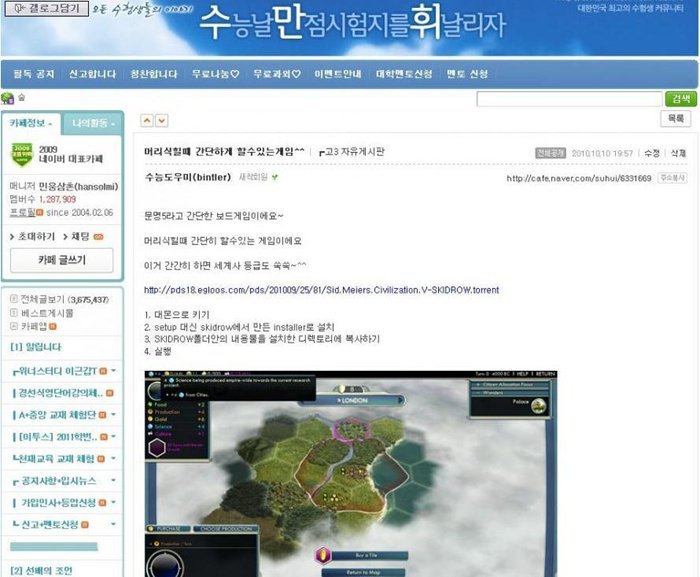Open the 신고합니다 menu
The image size is (700, 577).
[x=92, y=74]
